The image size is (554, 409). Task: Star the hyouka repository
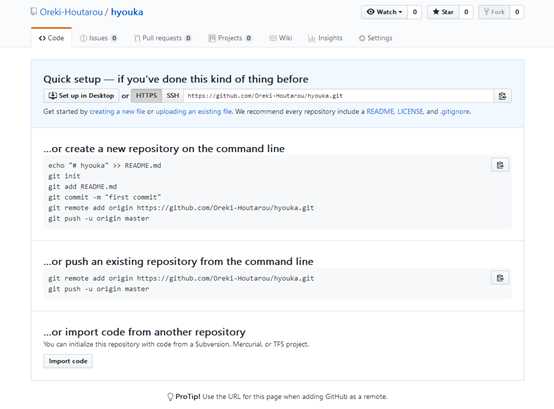click(443, 12)
